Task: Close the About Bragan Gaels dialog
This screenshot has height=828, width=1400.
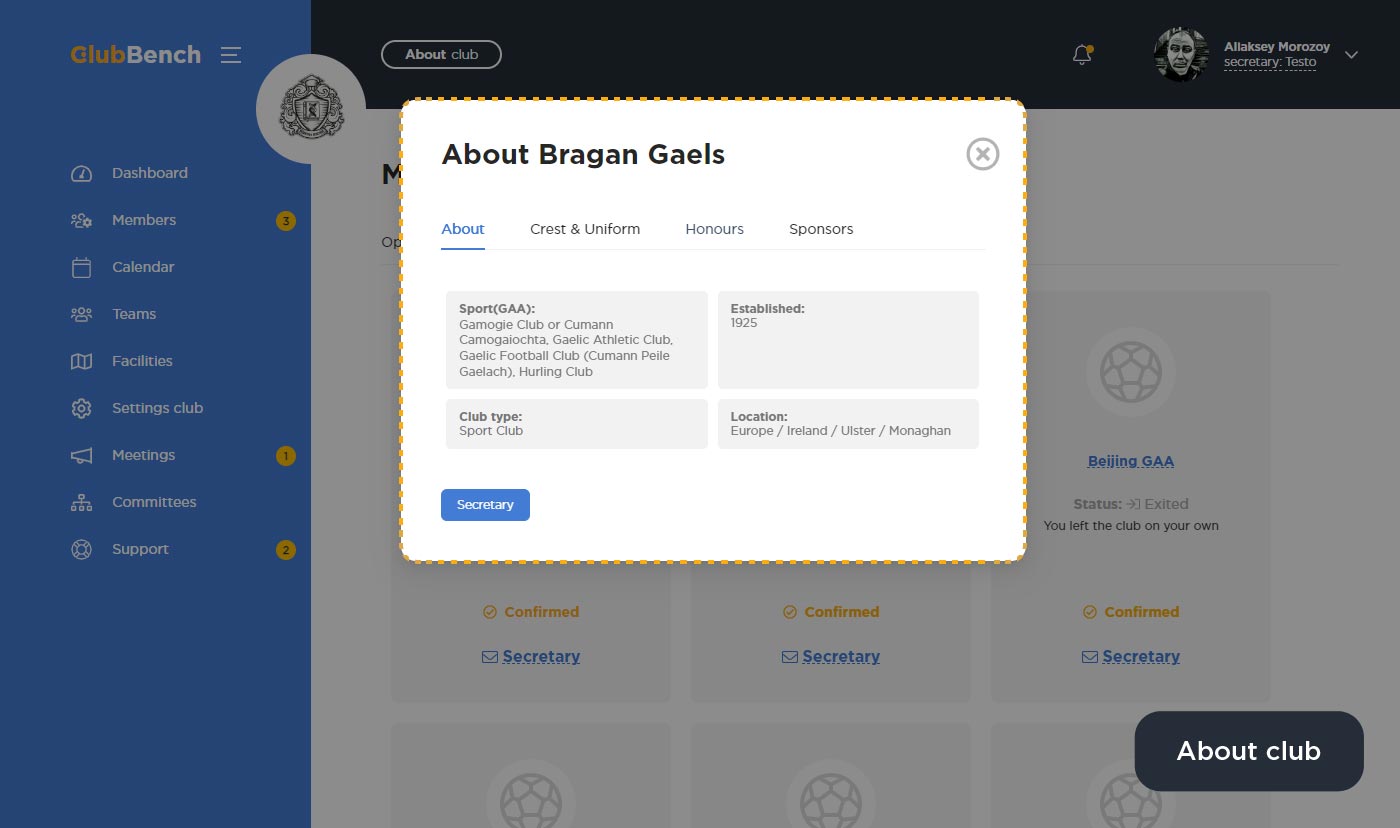Action: pos(982,154)
